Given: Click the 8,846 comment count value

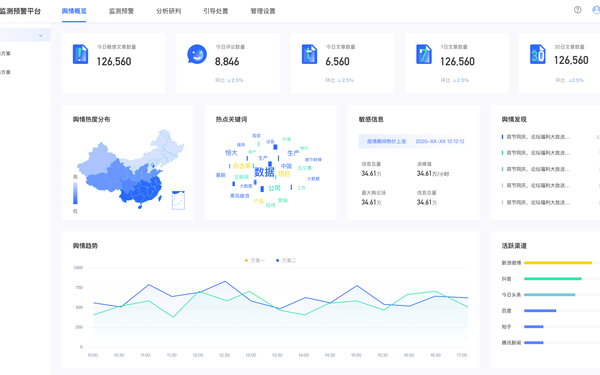Looking at the screenshot, I should pyautogui.click(x=227, y=61).
